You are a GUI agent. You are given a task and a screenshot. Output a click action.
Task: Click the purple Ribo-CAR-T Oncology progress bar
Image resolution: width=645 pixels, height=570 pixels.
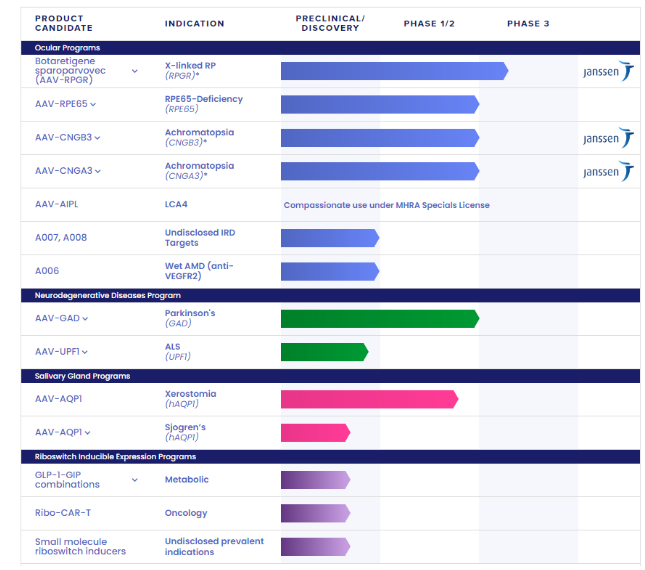(x=314, y=513)
